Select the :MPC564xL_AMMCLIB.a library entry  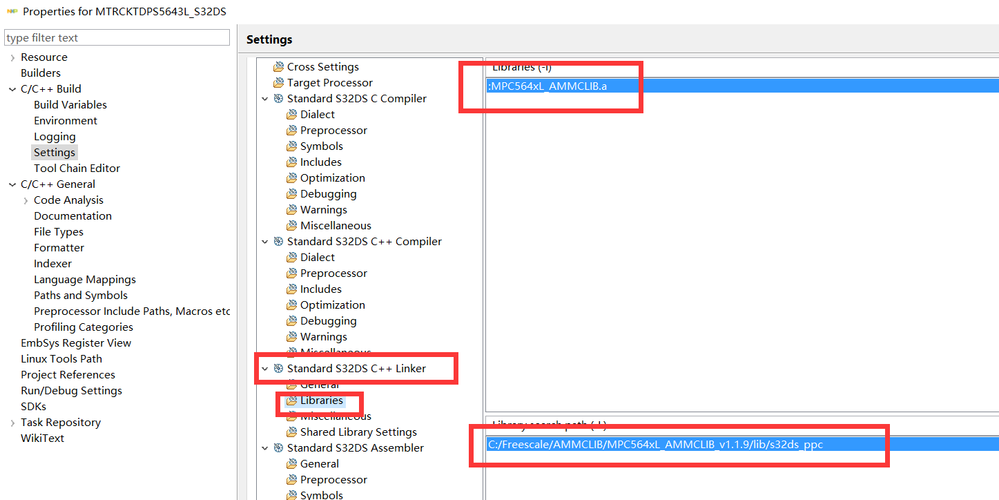point(742,86)
